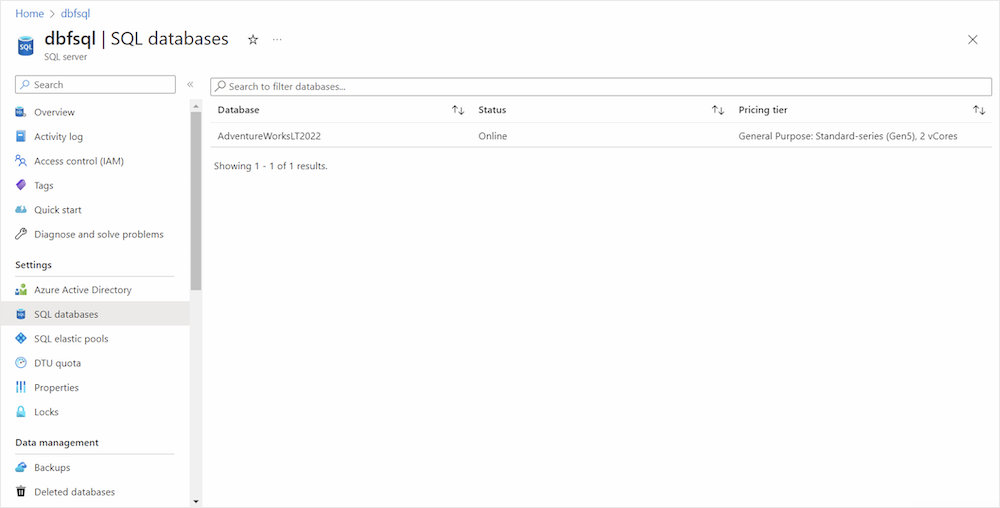Click the DTU quota gauge icon

[21, 363]
